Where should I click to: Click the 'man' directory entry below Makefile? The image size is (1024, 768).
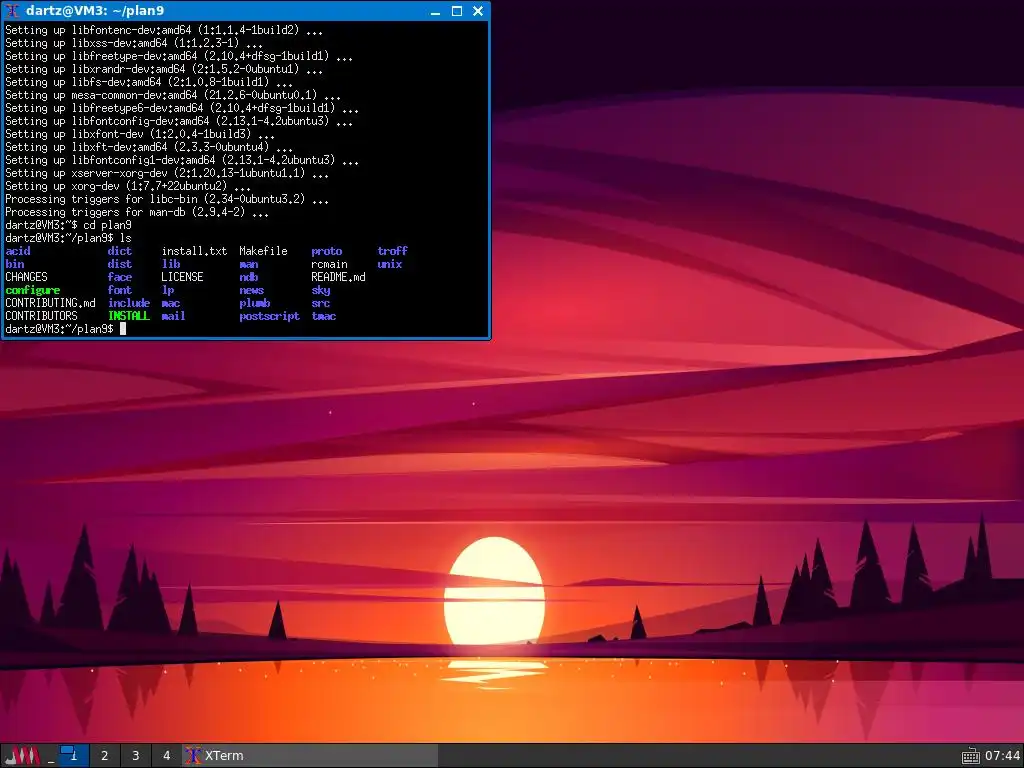coord(249,264)
